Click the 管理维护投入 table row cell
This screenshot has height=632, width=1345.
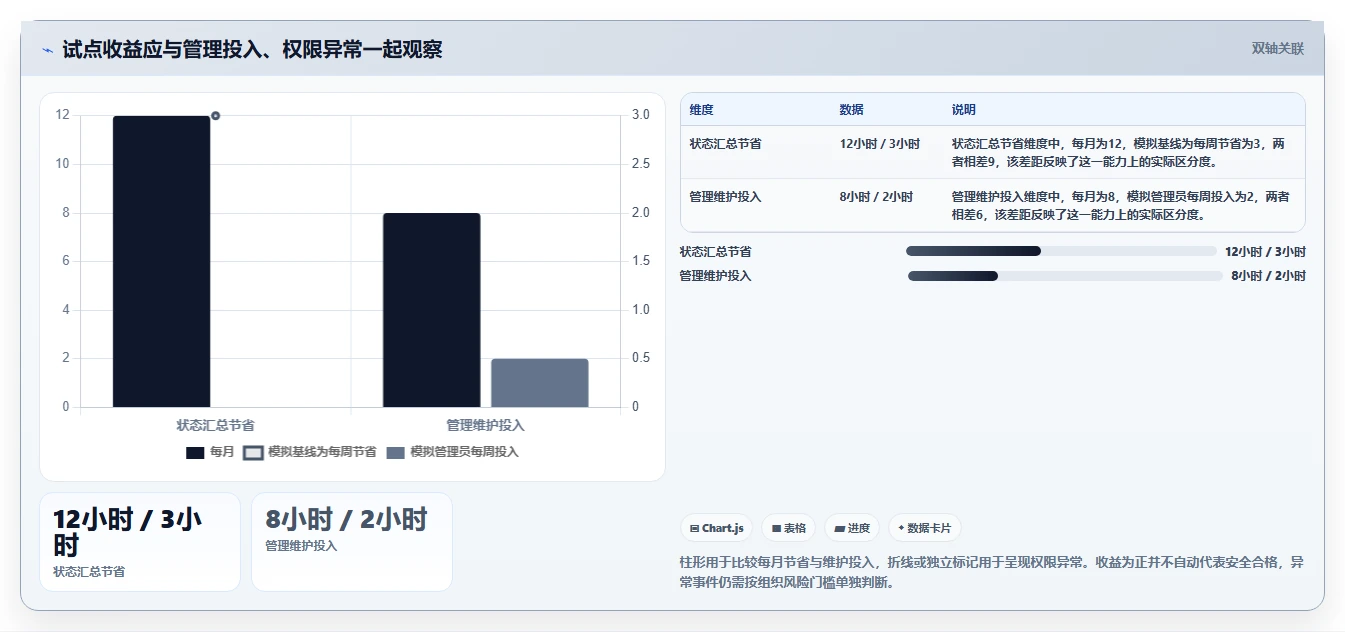click(x=725, y=197)
